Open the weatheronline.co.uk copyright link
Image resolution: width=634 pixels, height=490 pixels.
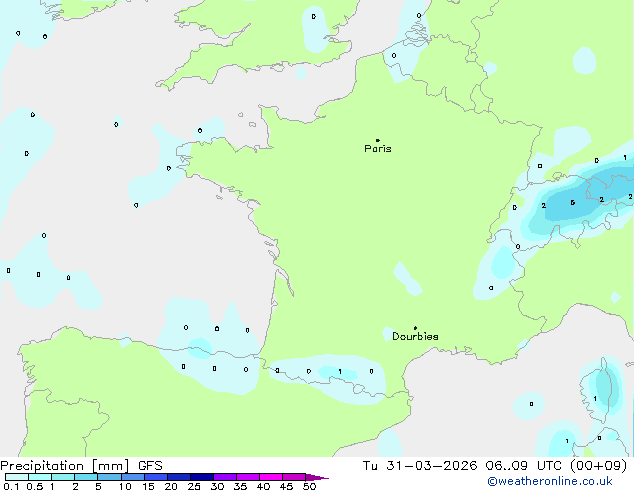coord(550,481)
